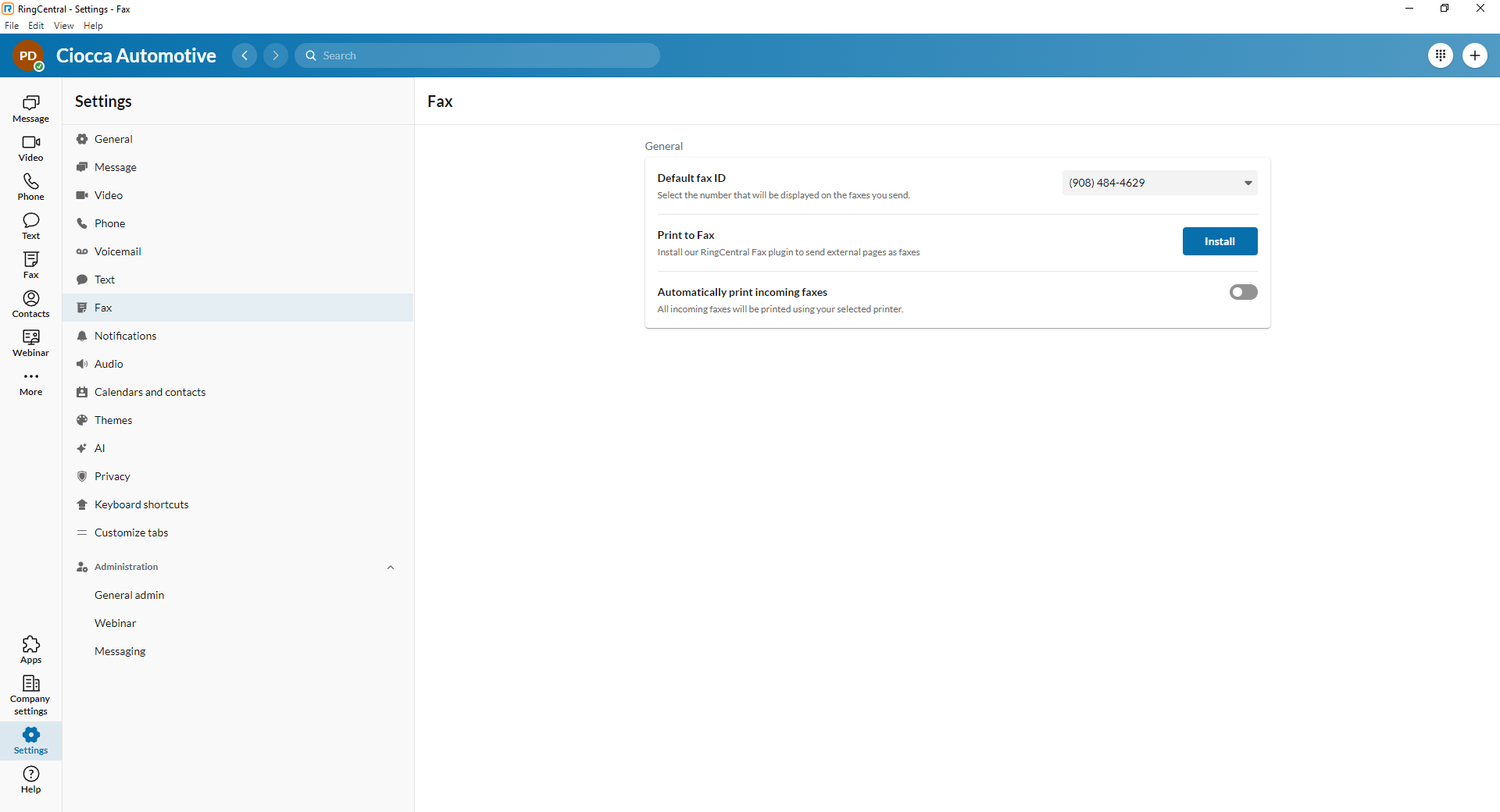Select Fax in settings list
The width and height of the screenshot is (1500, 812).
coord(238,308)
